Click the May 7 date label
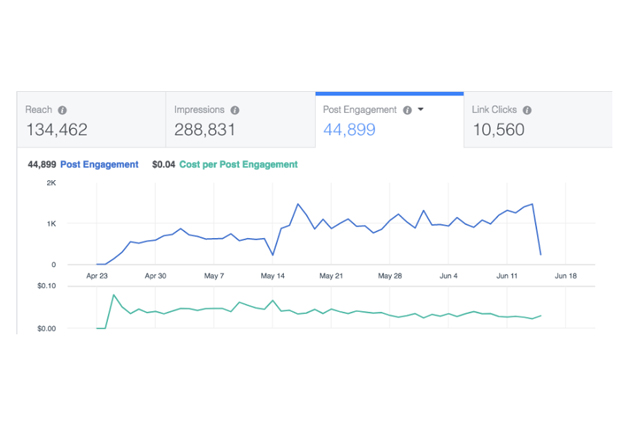 [x=214, y=276]
